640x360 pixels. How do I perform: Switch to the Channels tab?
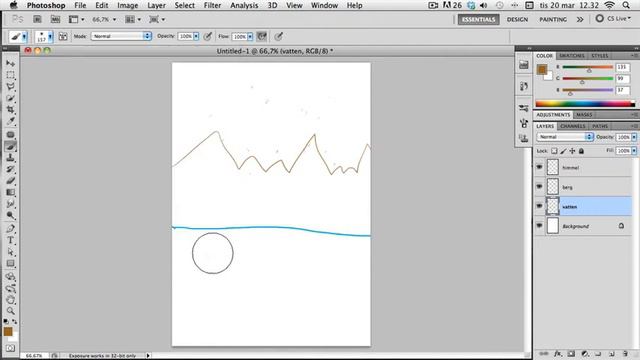(x=573, y=126)
